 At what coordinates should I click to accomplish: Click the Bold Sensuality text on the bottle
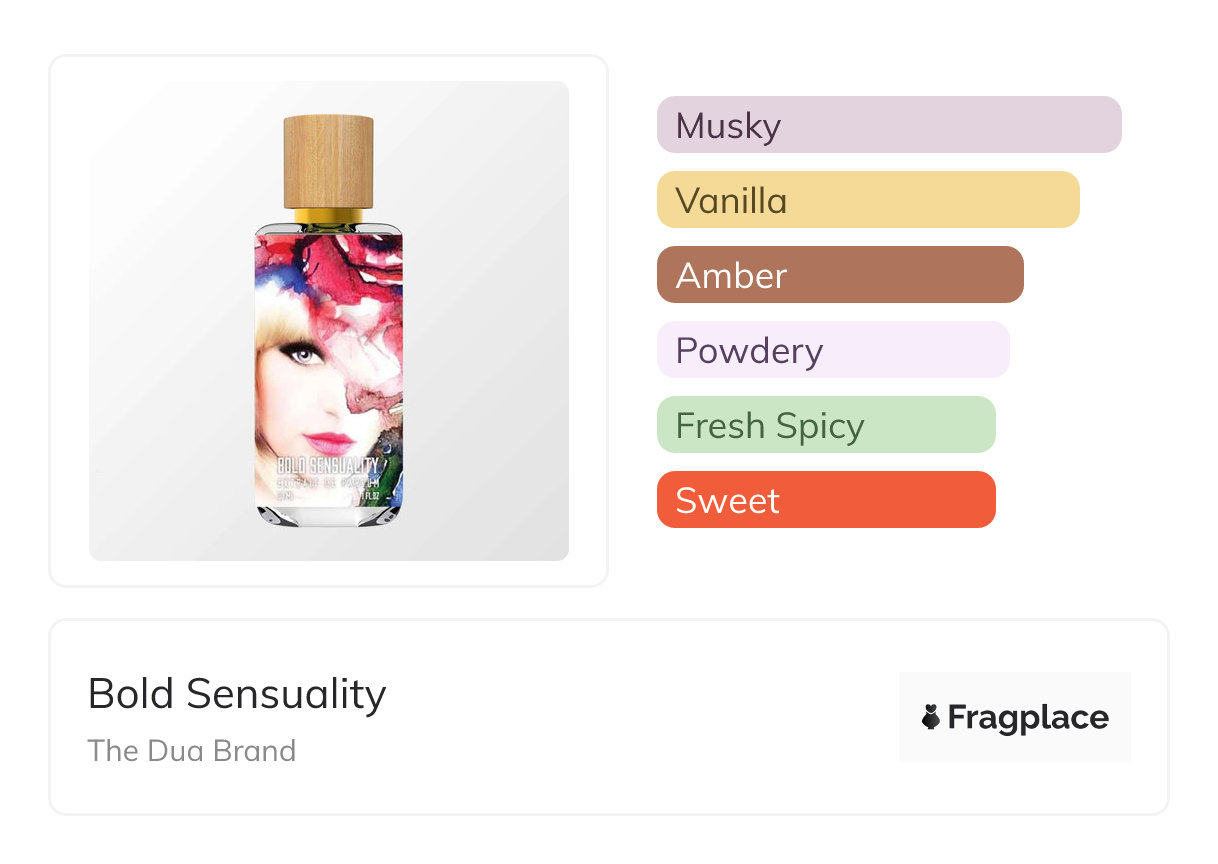327,464
